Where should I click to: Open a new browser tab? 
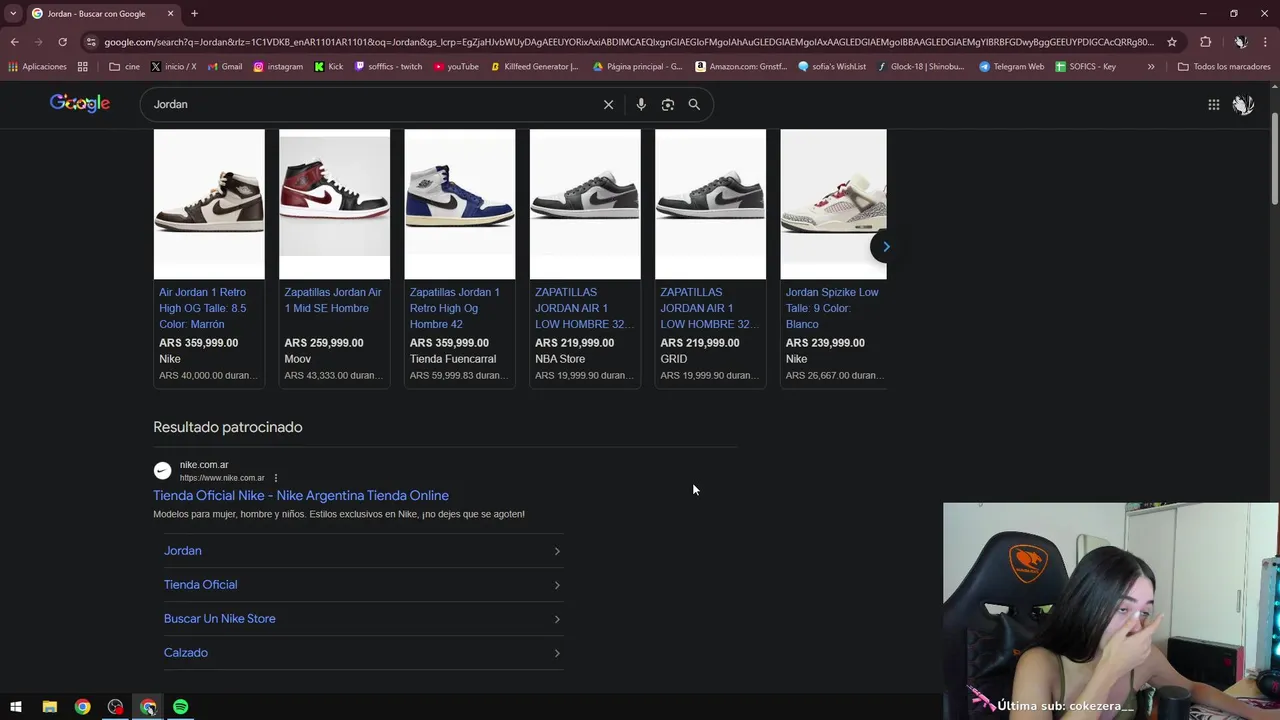point(194,14)
